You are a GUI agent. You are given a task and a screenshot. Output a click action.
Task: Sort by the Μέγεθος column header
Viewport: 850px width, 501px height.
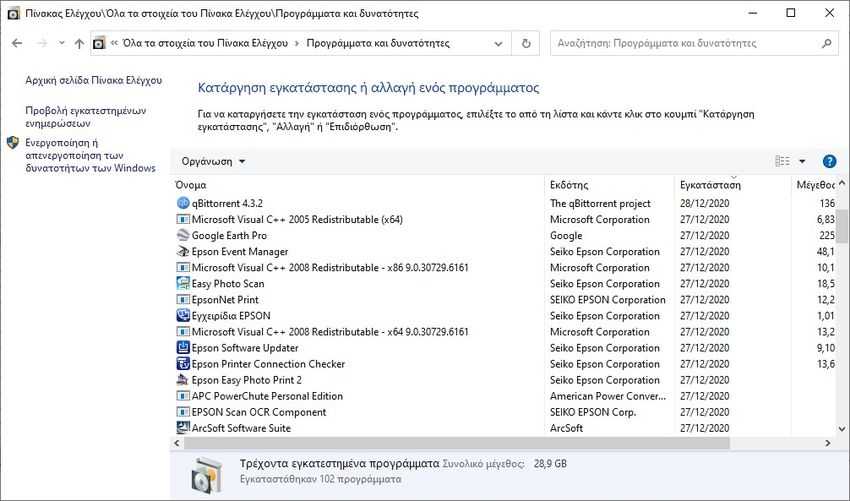pyautogui.click(x=814, y=185)
